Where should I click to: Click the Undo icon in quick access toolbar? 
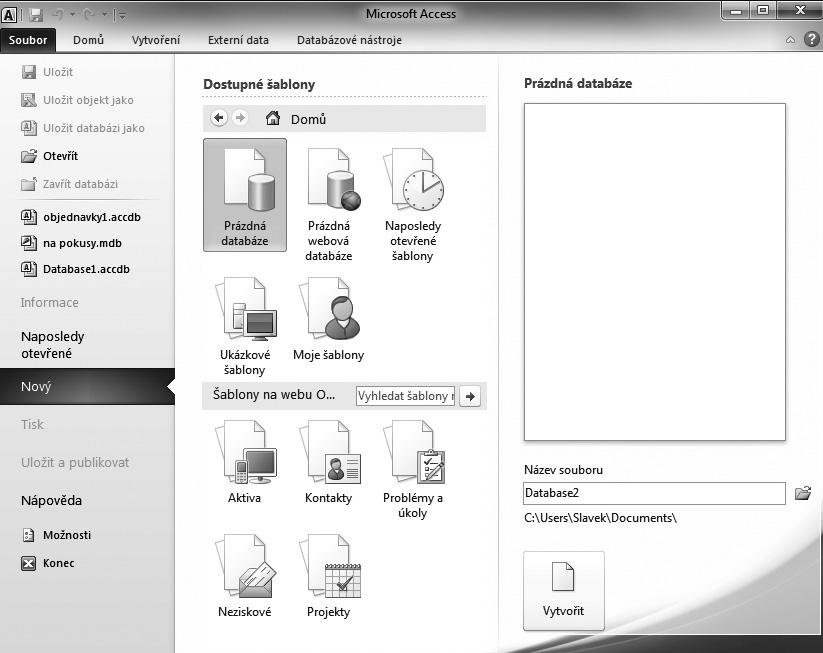(x=58, y=15)
